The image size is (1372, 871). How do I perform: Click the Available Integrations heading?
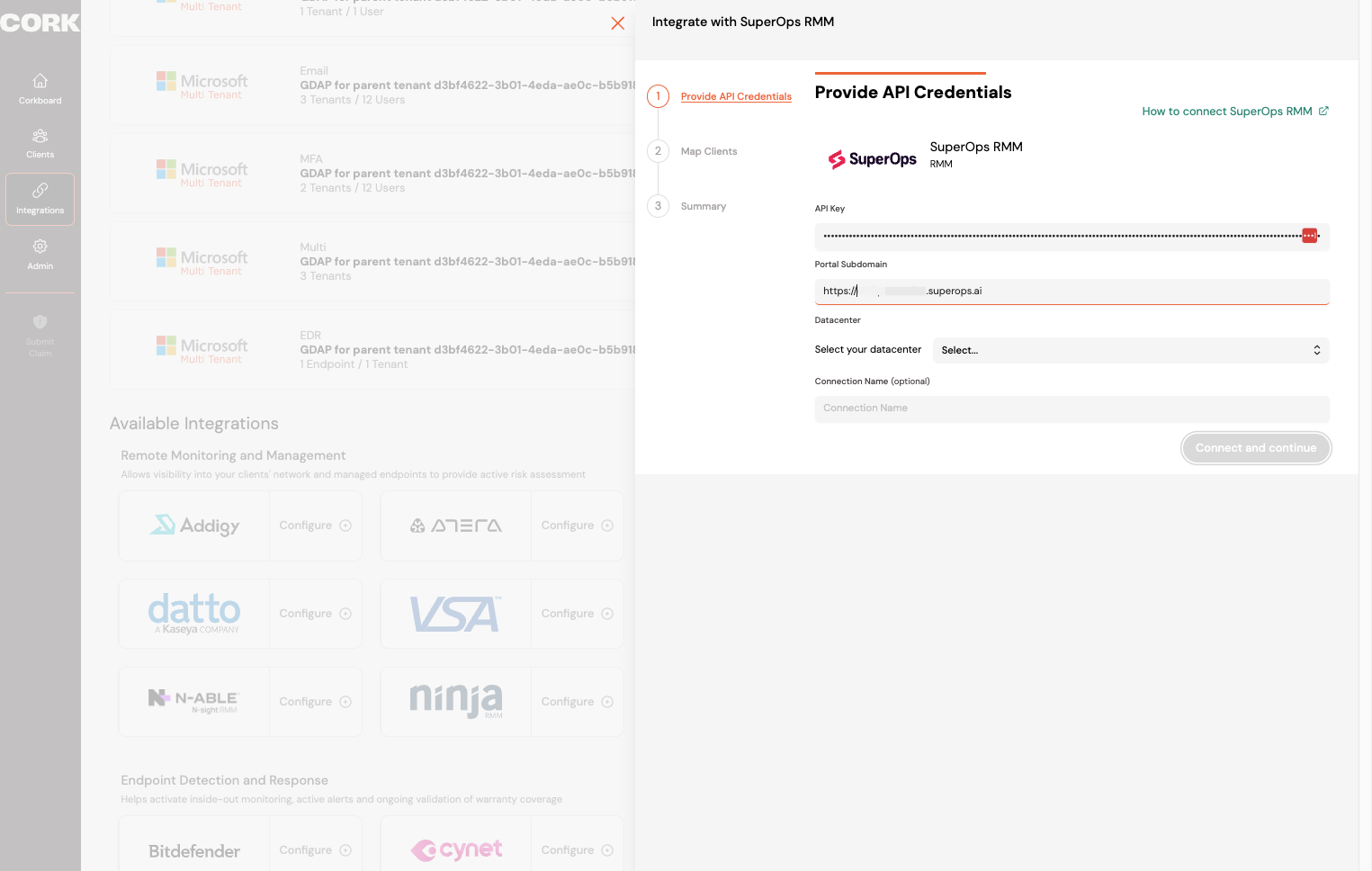coord(194,424)
